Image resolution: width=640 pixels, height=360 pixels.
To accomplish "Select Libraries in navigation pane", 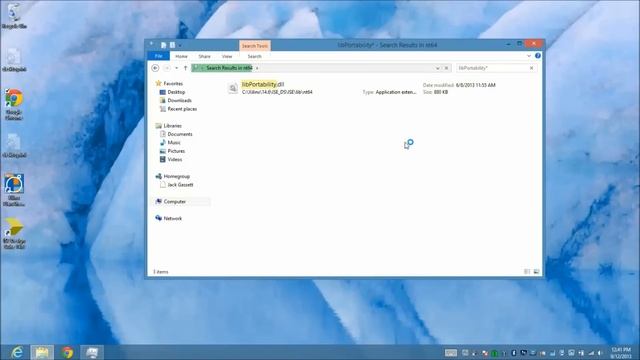I will (x=172, y=126).
